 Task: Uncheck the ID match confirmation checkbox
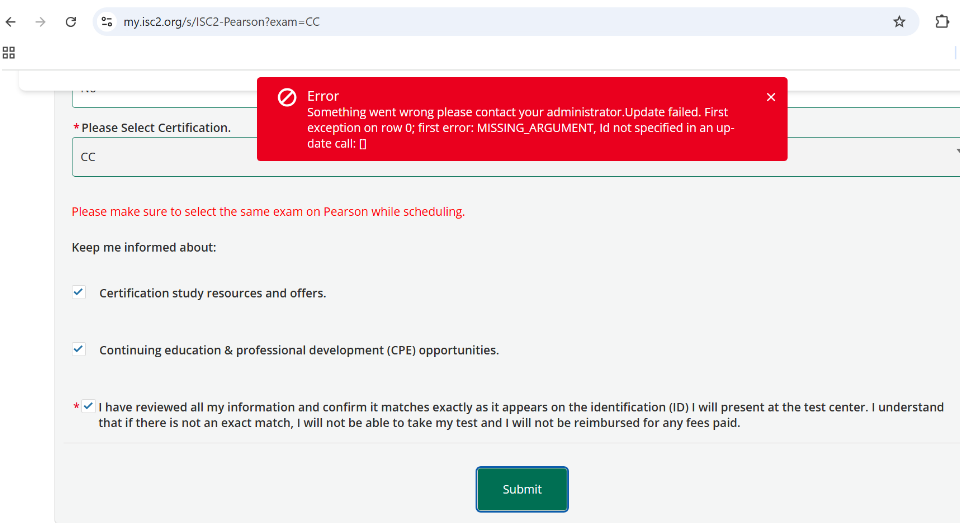89,406
